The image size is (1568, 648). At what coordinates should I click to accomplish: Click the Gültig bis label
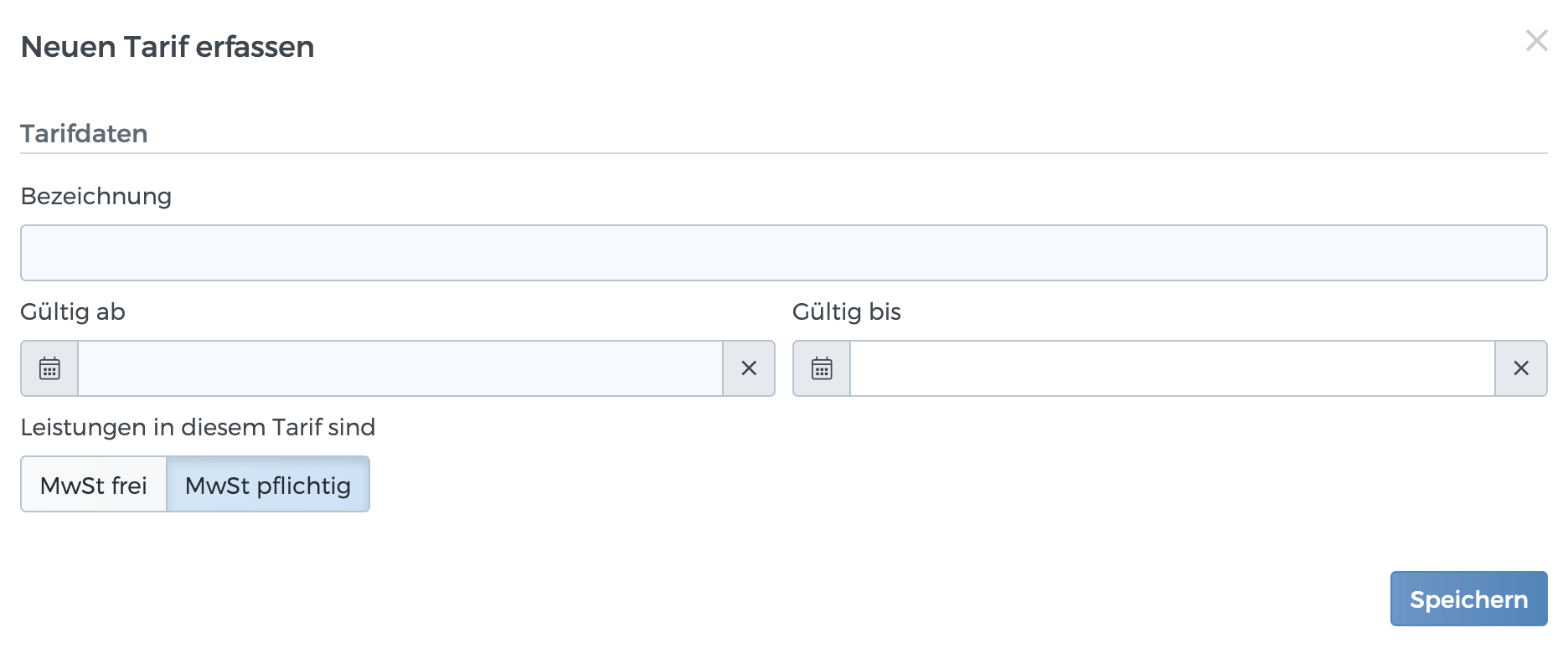[x=846, y=311]
